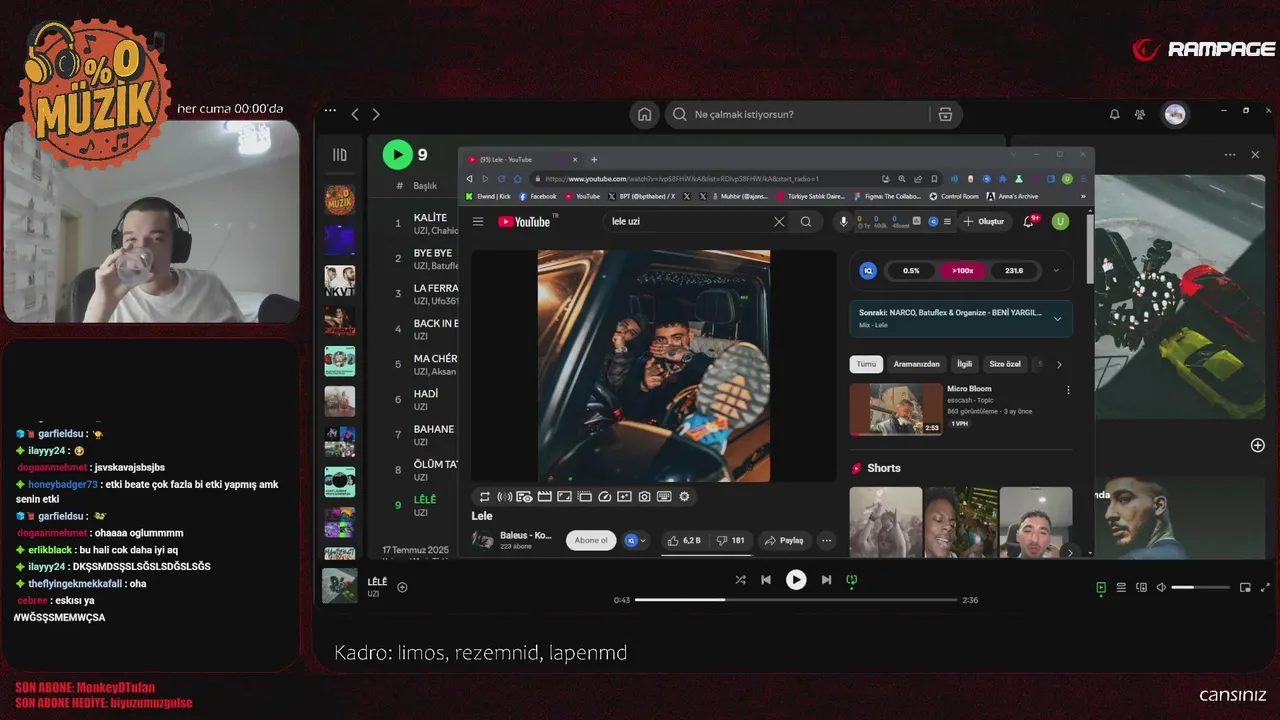Clear the YouTube search text

779,222
